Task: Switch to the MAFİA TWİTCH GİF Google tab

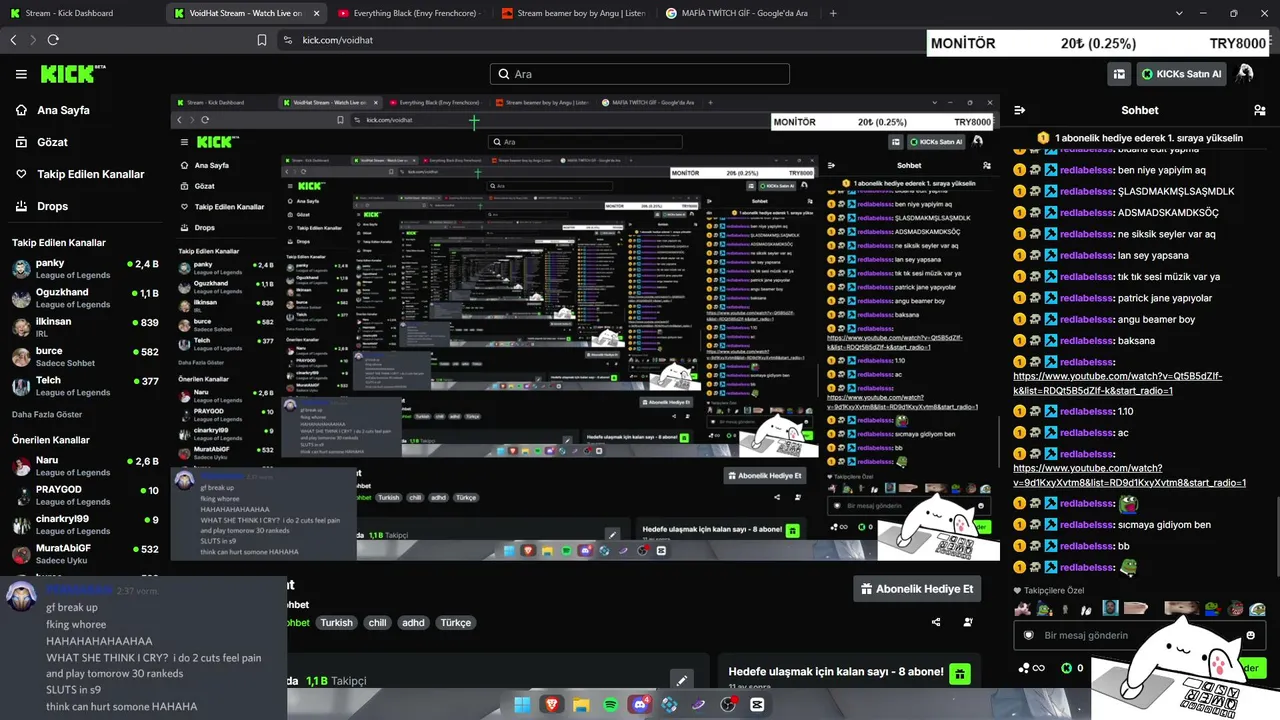Action: tap(736, 13)
